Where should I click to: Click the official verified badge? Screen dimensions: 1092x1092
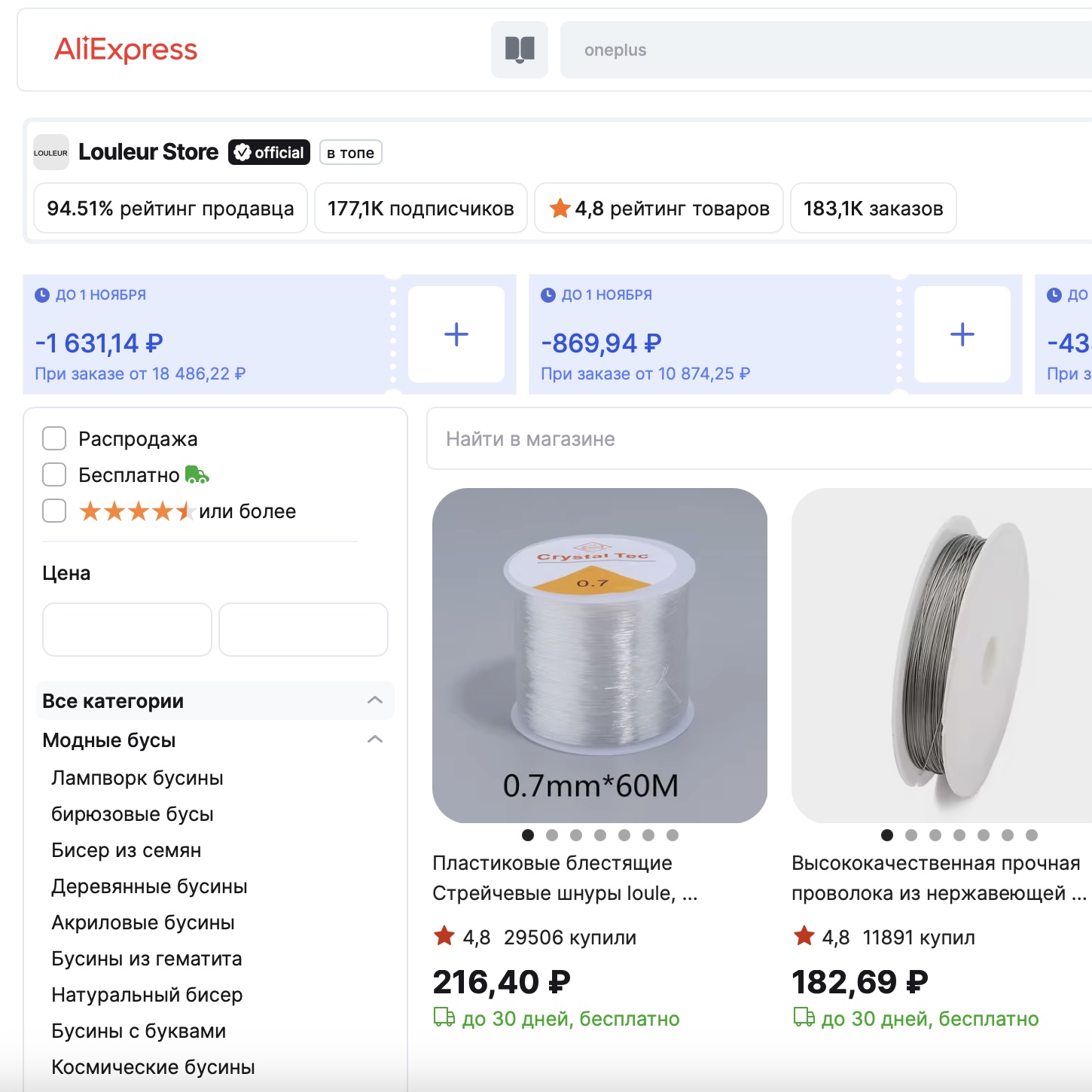point(269,152)
